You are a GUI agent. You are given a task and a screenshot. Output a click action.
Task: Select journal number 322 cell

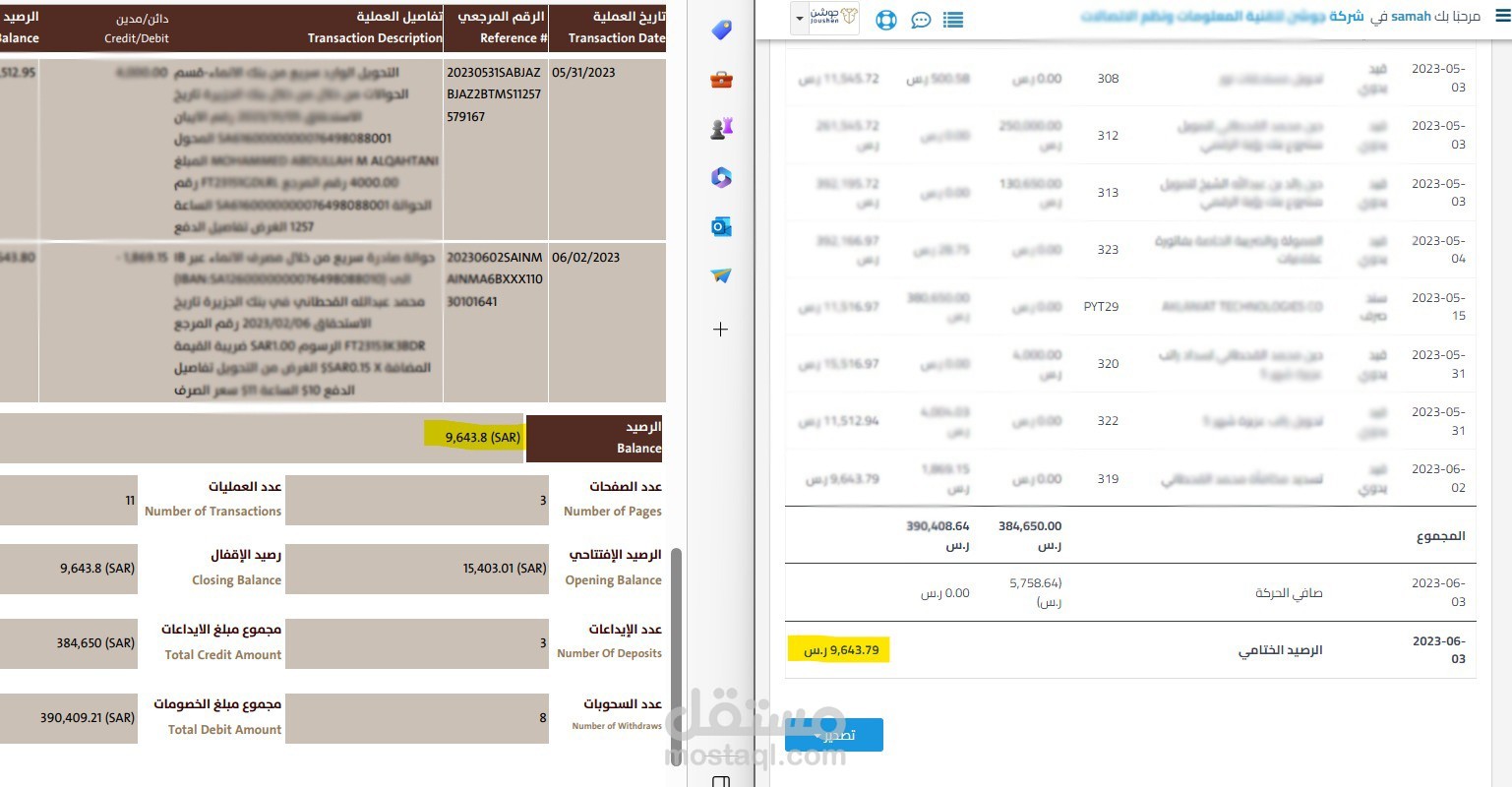tap(1108, 421)
